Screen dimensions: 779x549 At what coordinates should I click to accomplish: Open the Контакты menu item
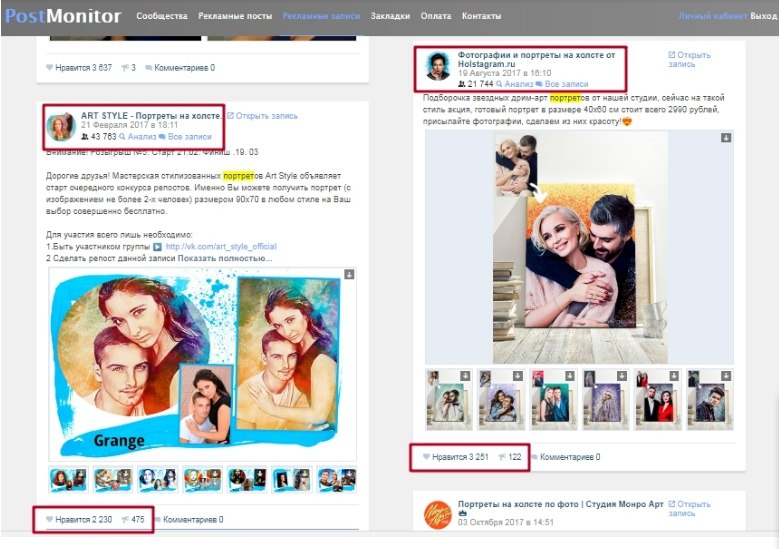[x=481, y=16]
